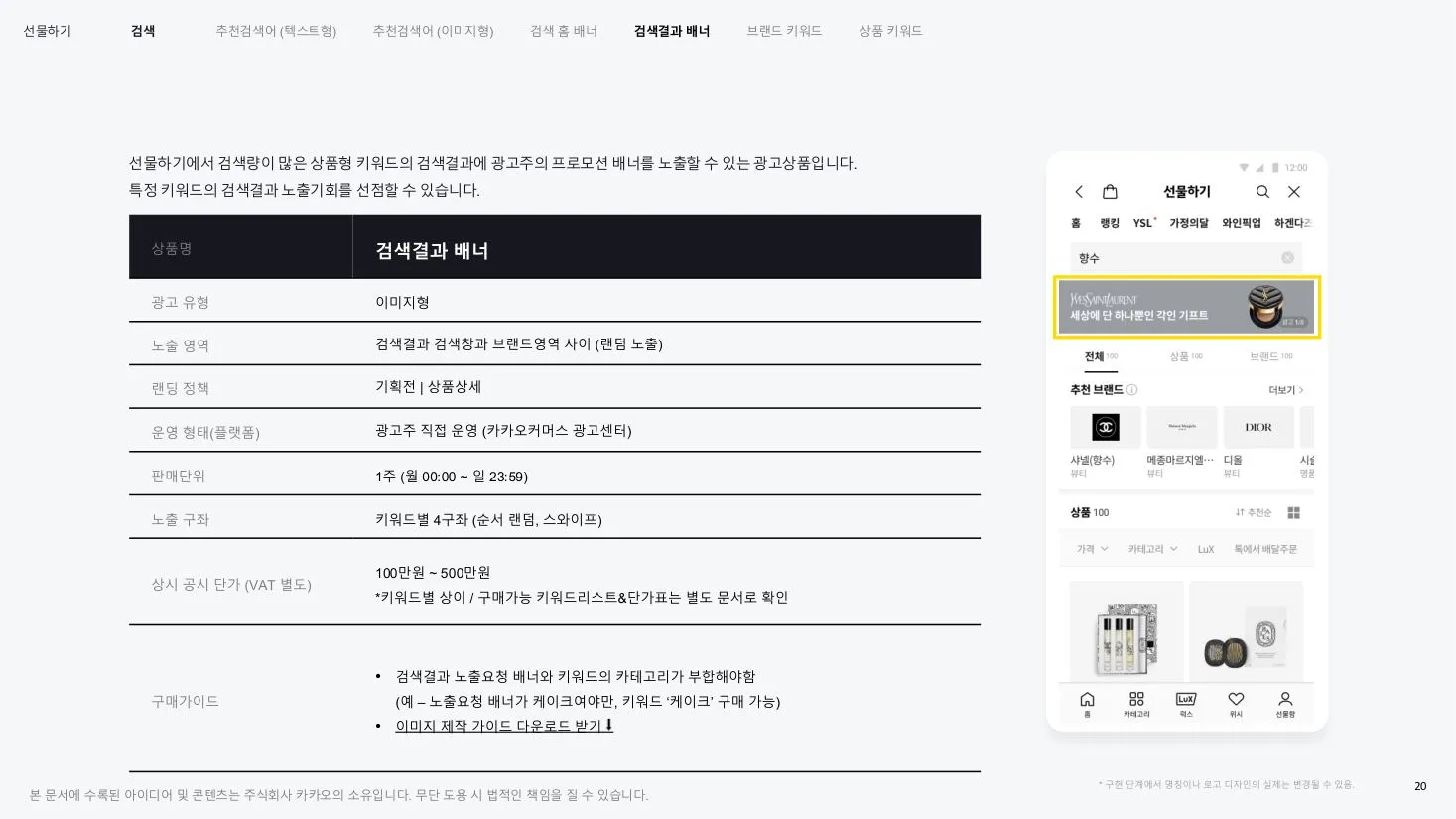1456x819 pixels.
Task: Open the 추천순 sort selector
Action: 1253,513
